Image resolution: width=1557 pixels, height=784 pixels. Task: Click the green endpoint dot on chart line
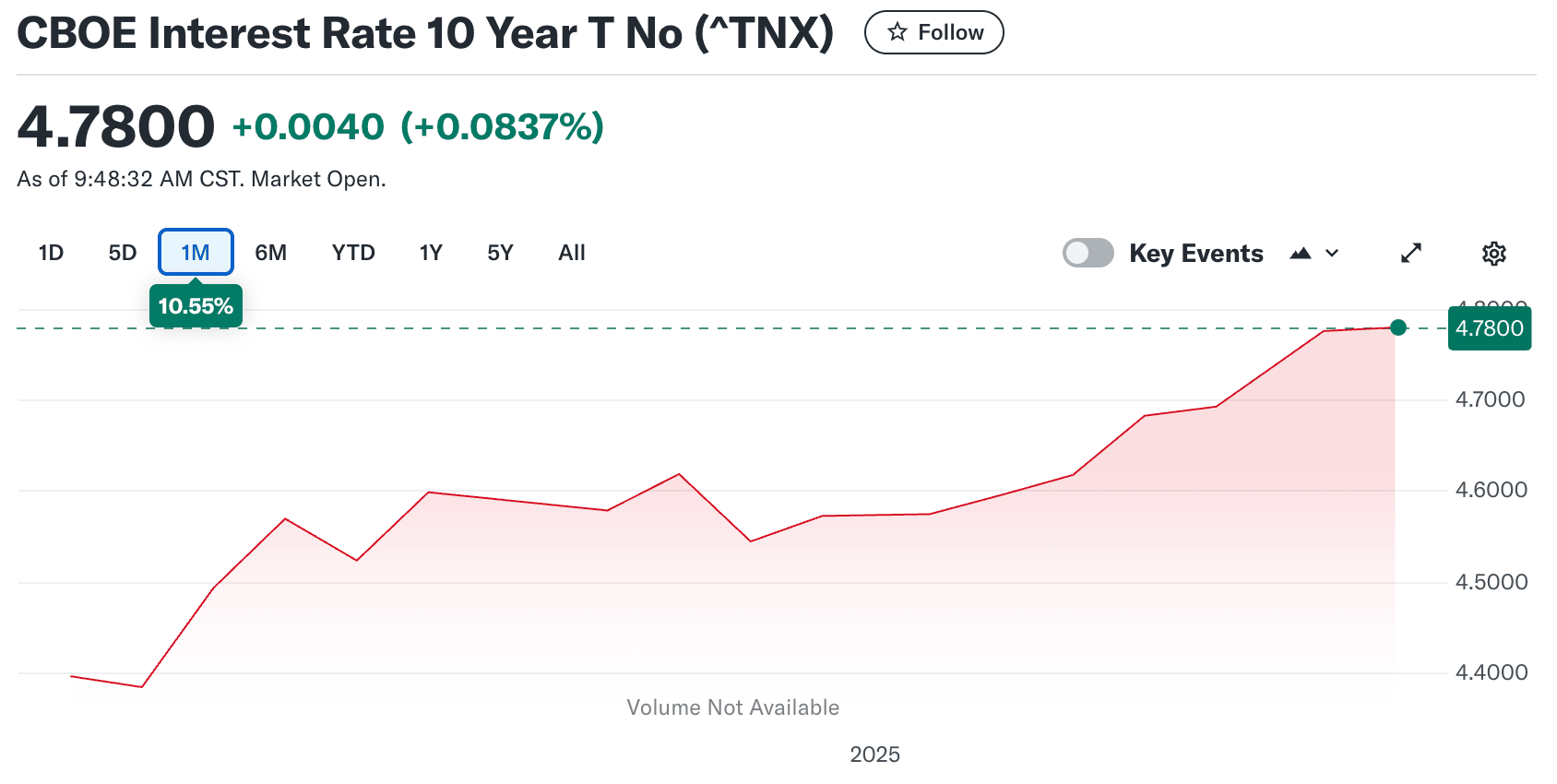tap(1398, 327)
